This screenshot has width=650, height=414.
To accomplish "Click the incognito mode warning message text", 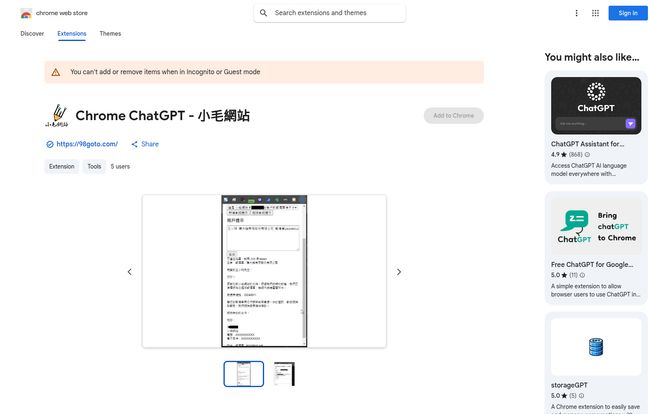I will click(x=165, y=72).
